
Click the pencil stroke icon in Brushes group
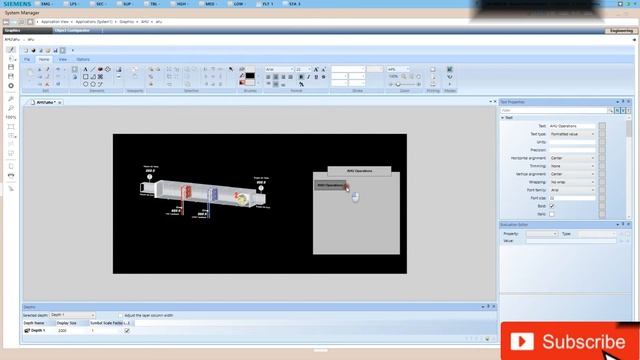(242, 76)
